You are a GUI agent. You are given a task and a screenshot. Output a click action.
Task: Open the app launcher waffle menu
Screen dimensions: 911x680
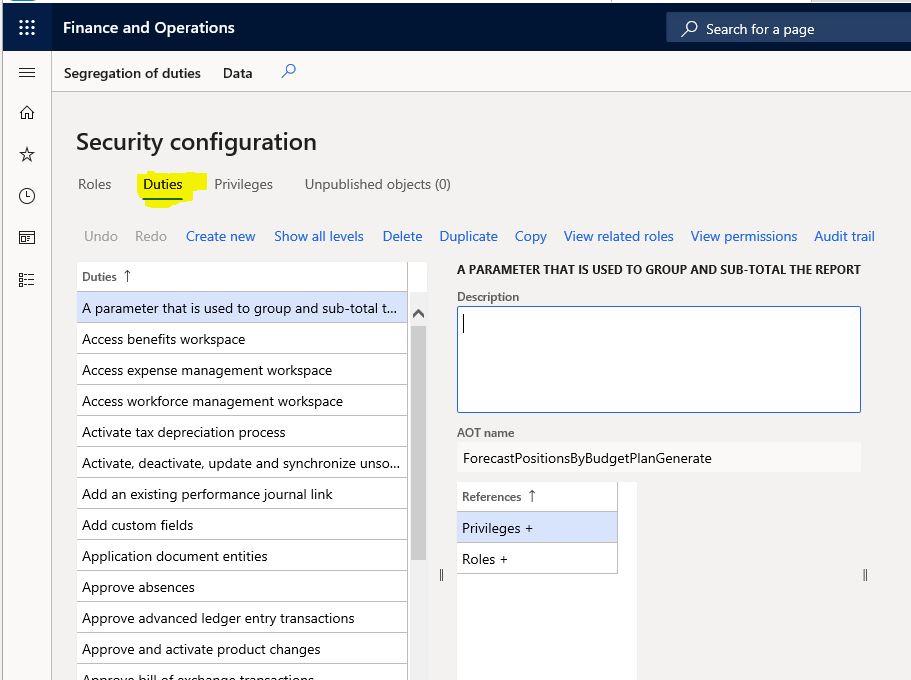(x=27, y=27)
